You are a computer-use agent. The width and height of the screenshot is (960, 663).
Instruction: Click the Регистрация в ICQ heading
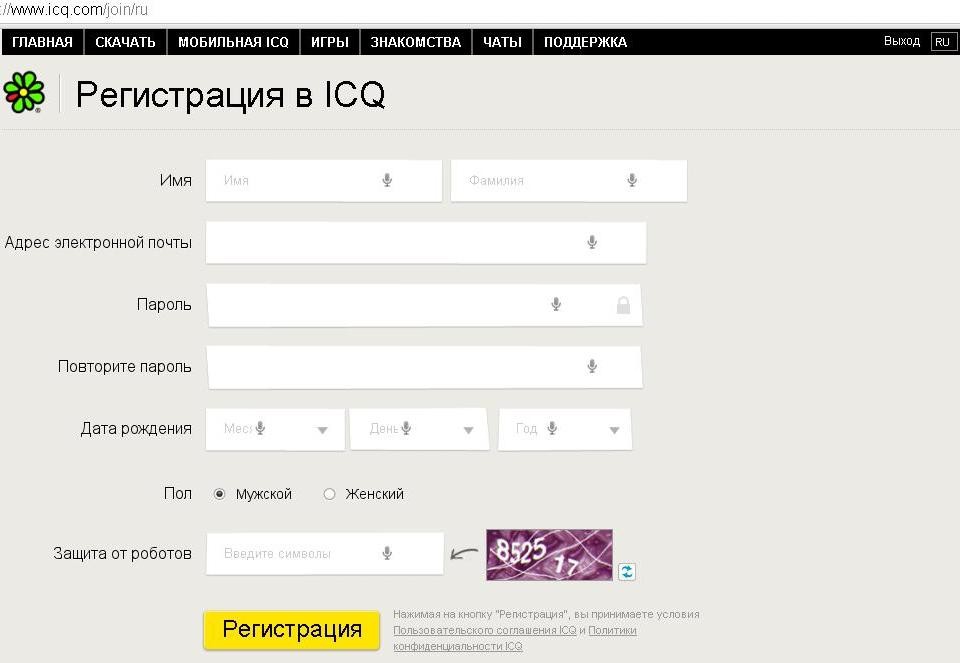(230, 94)
